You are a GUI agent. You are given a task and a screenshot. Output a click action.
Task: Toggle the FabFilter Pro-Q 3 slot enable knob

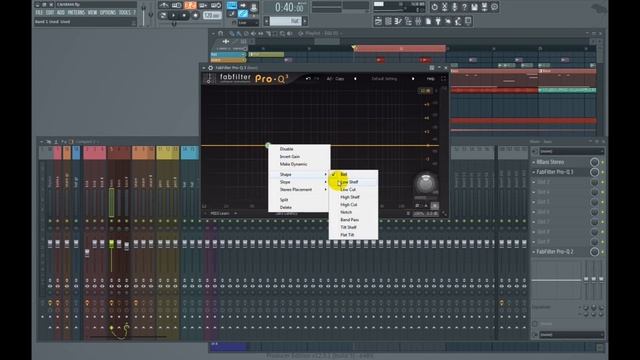(594, 172)
